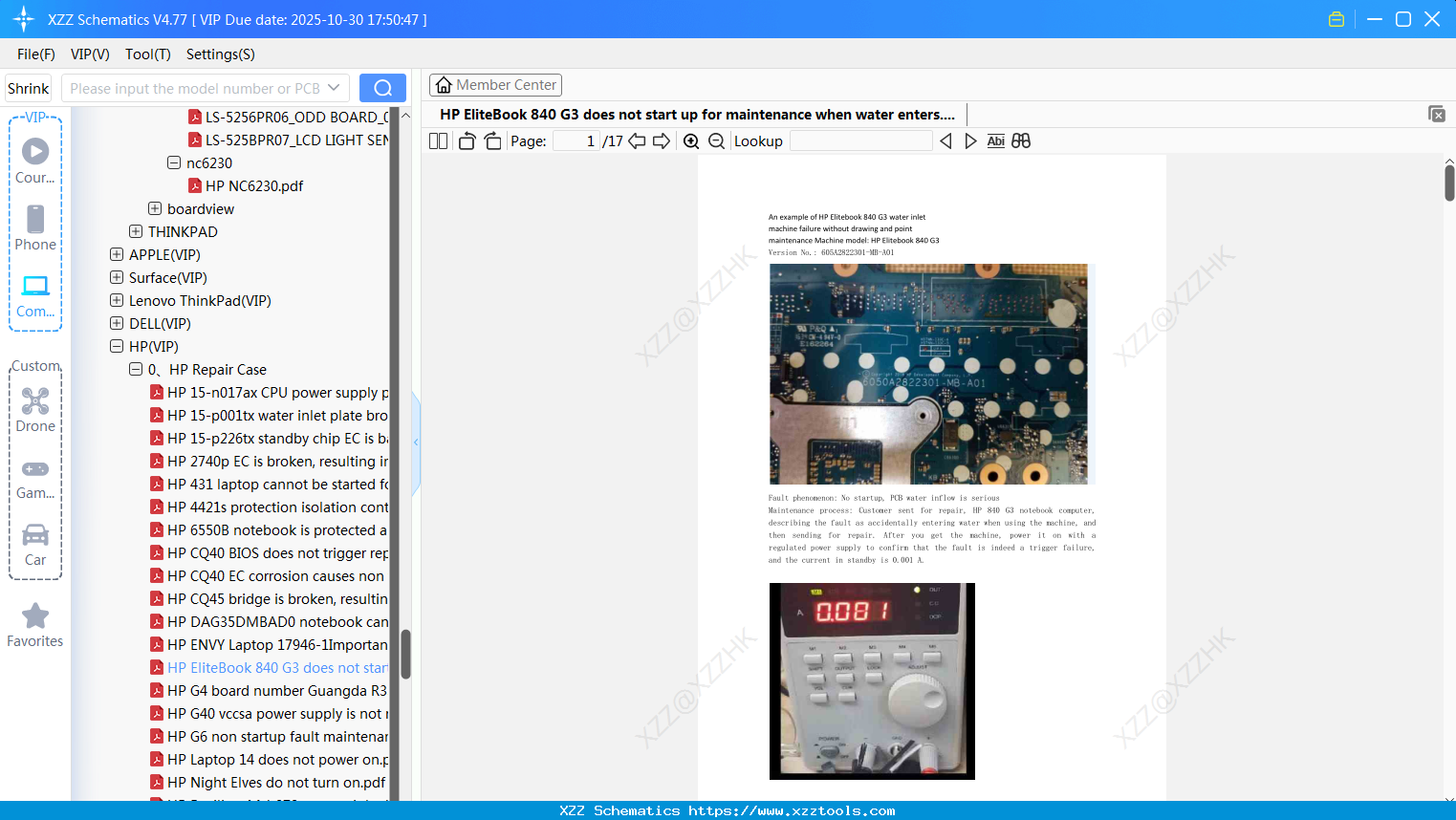Screen dimensions: 1456x820
Task: Open Favorites star
Action: coord(35,625)
